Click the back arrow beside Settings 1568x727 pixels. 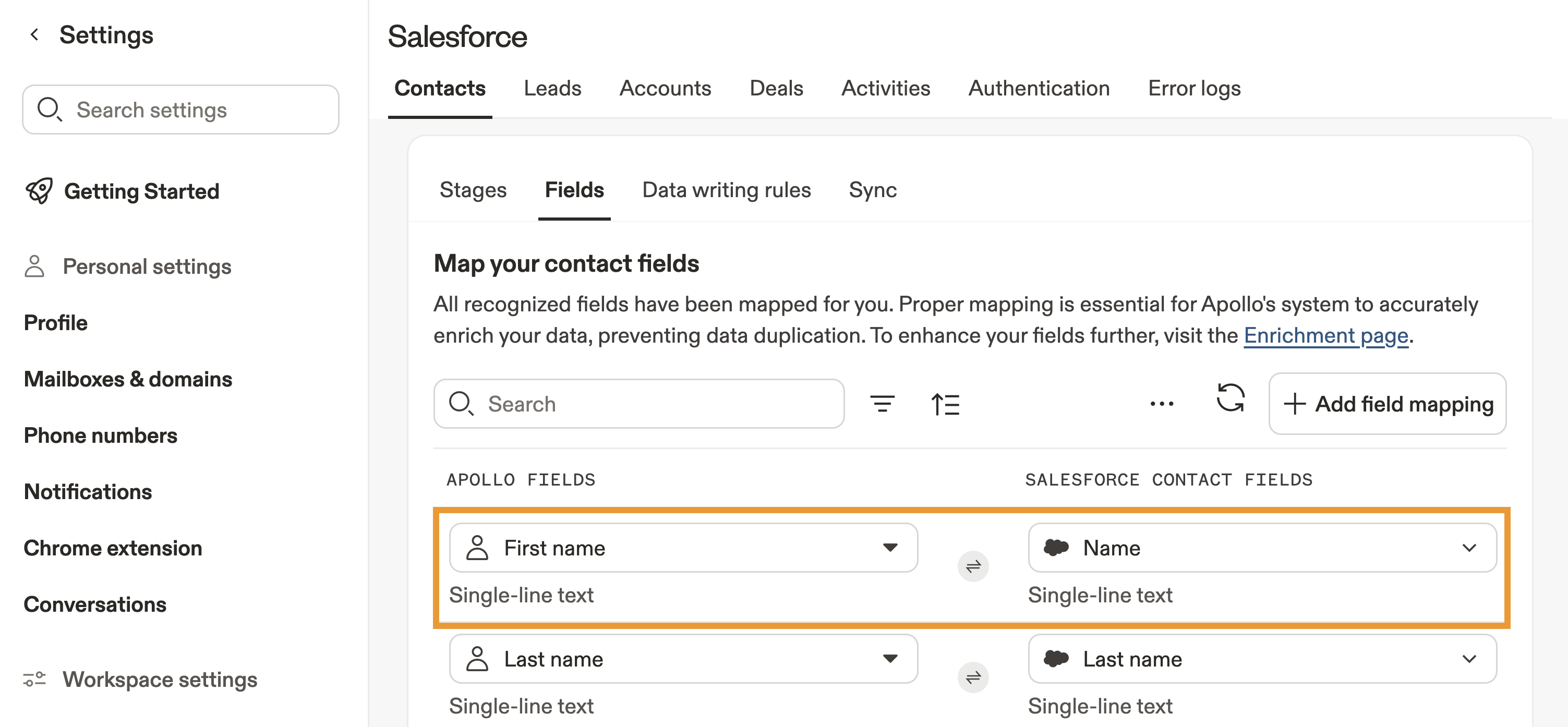click(35, 34)
